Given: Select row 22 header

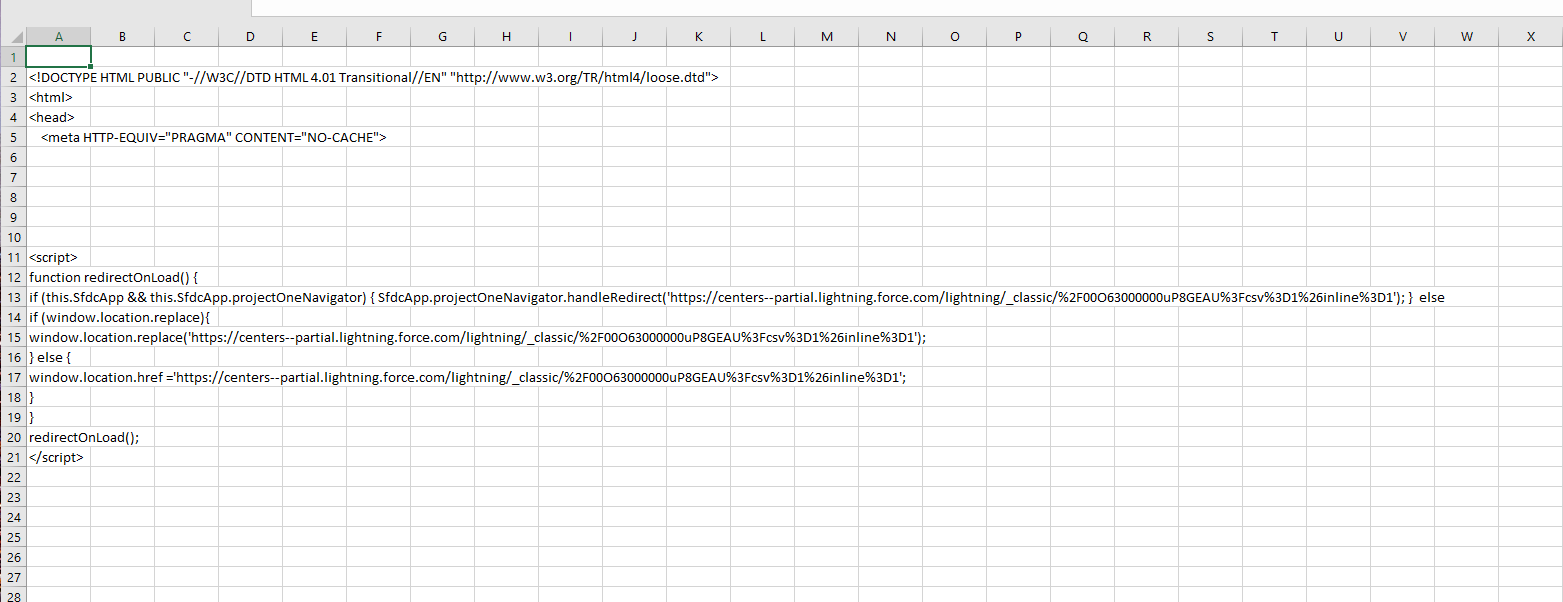Looking at the screenshot, I should coord(13,477).
